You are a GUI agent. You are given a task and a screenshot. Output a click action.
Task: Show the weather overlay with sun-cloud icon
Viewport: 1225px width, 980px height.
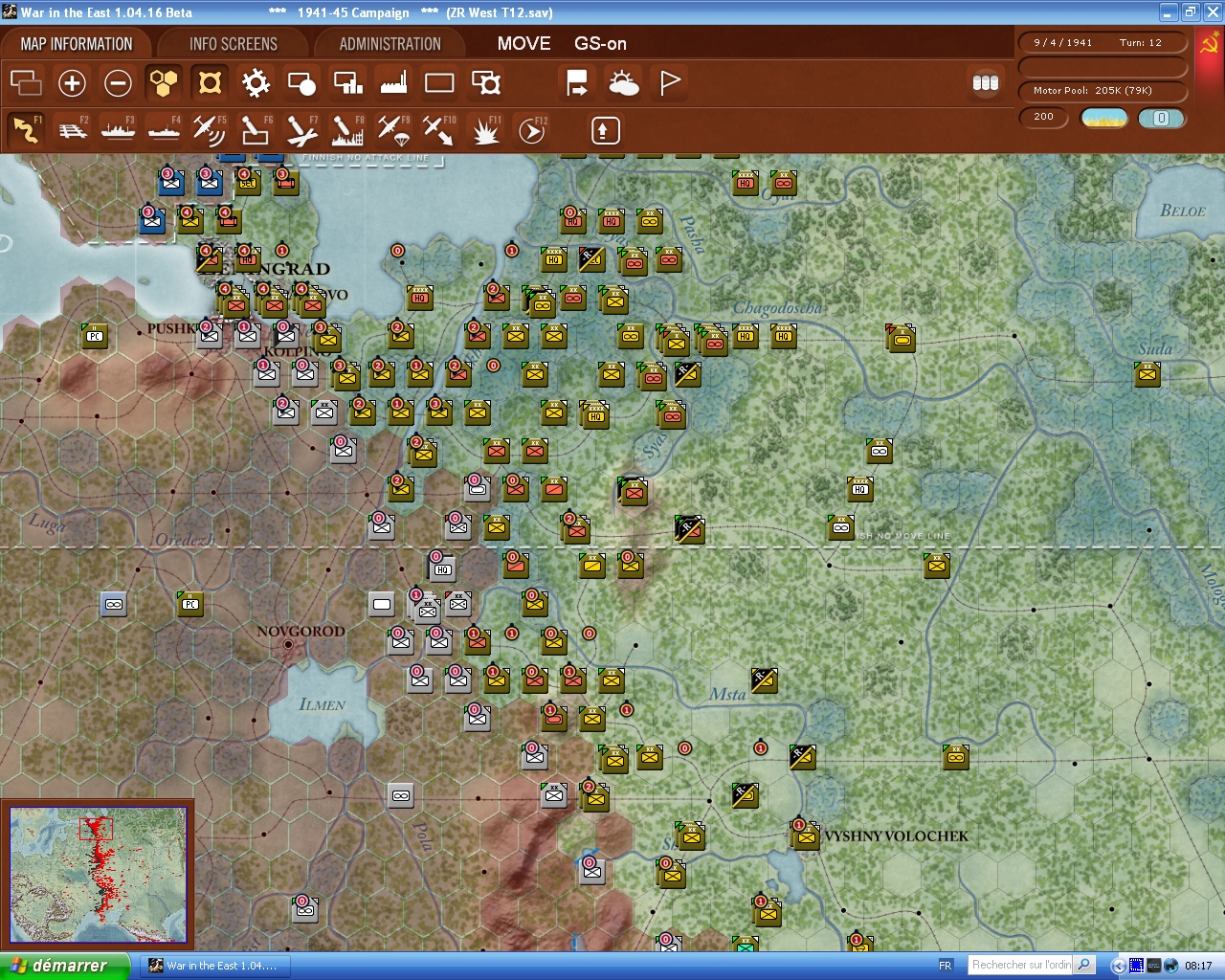[624, 83]
